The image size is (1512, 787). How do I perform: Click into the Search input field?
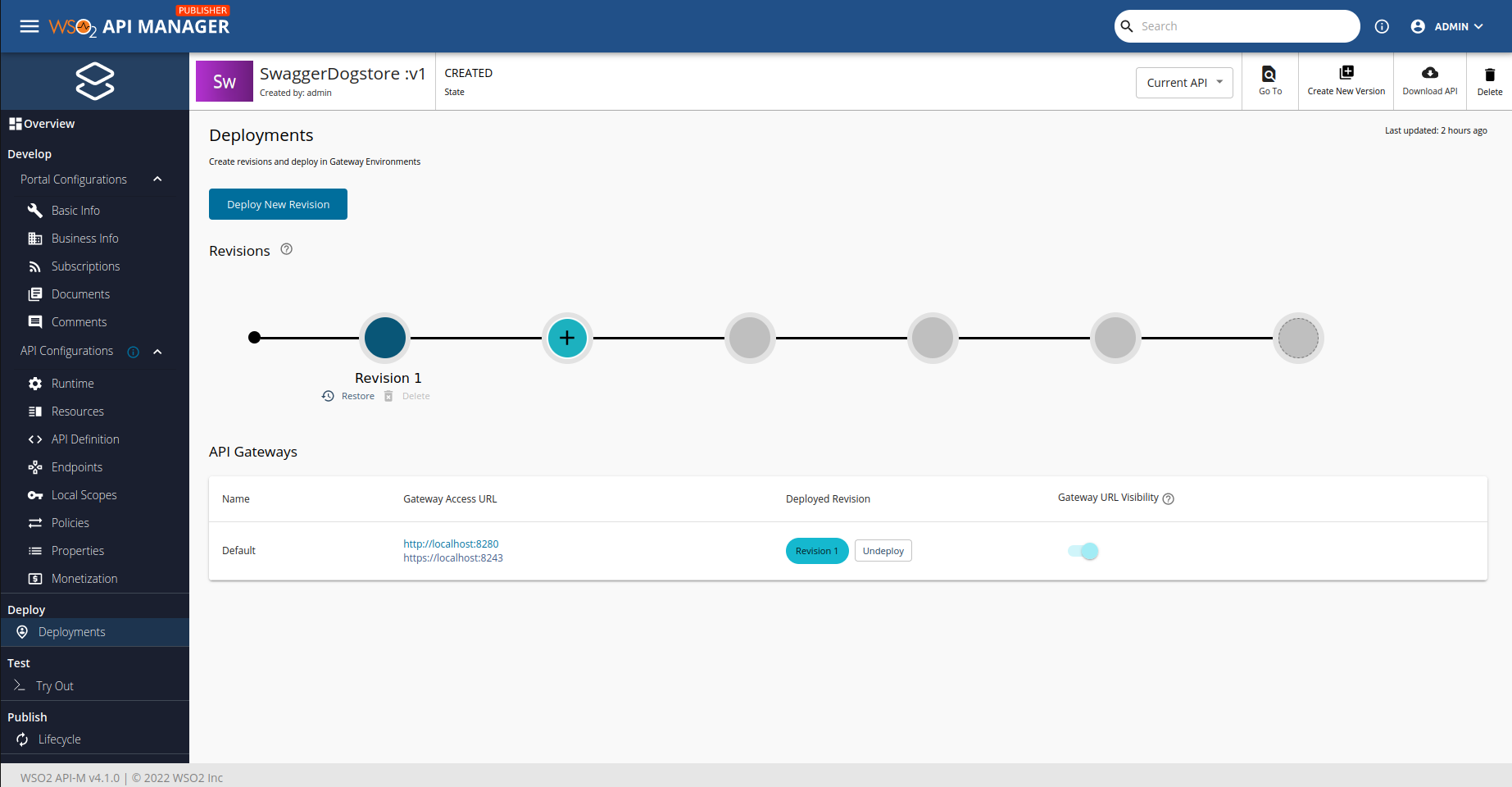(1246, 26)
